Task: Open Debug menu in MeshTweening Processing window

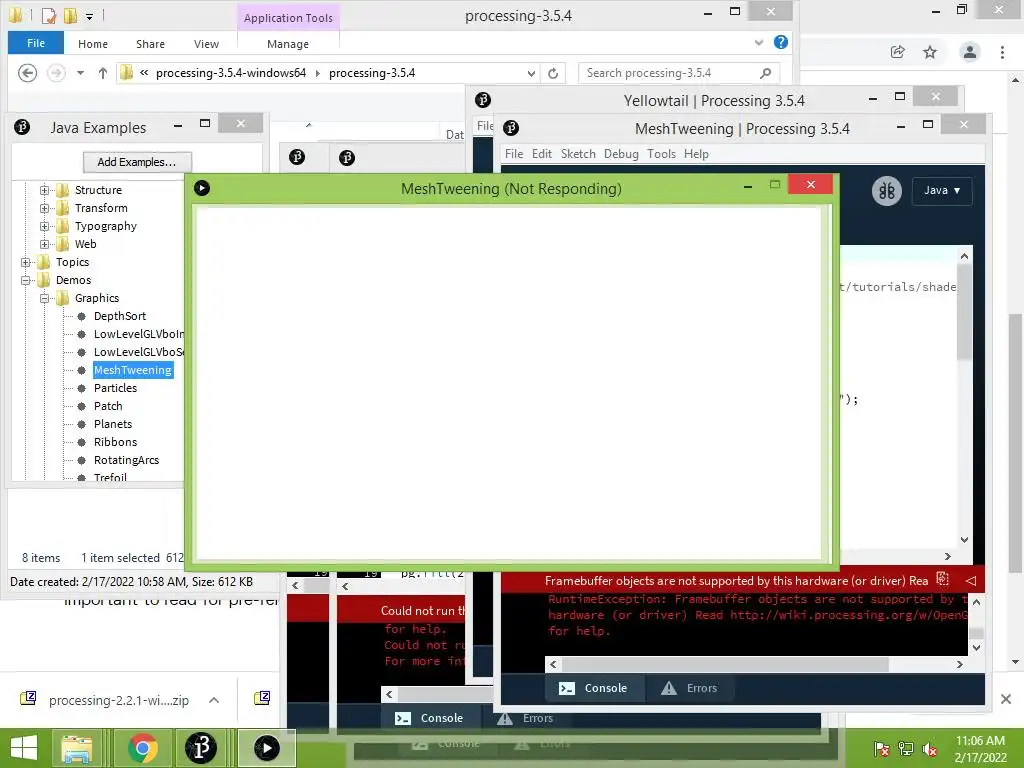Action: [621, 153]
